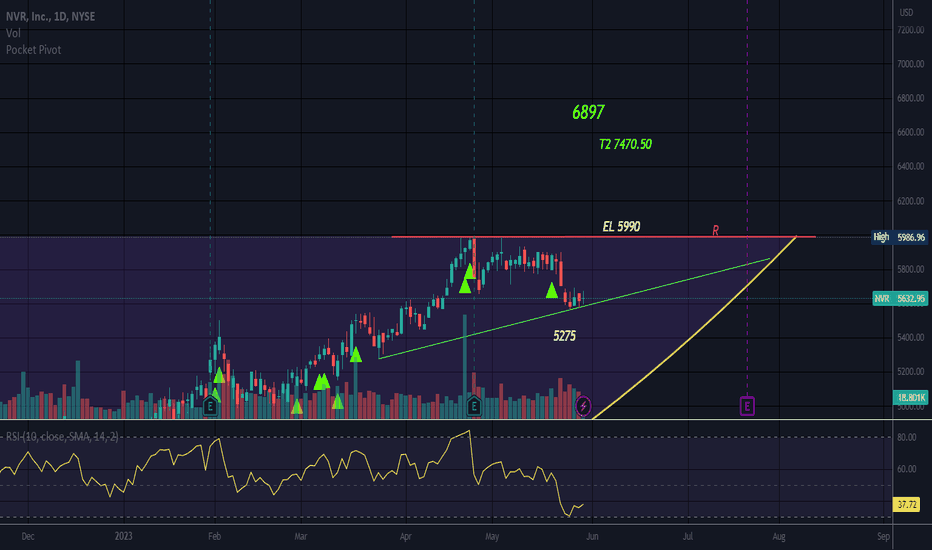The width and height of the screenshot is (932, 550).
Task: Click the purple future earnings E marker
Action: tap(747, 406)
